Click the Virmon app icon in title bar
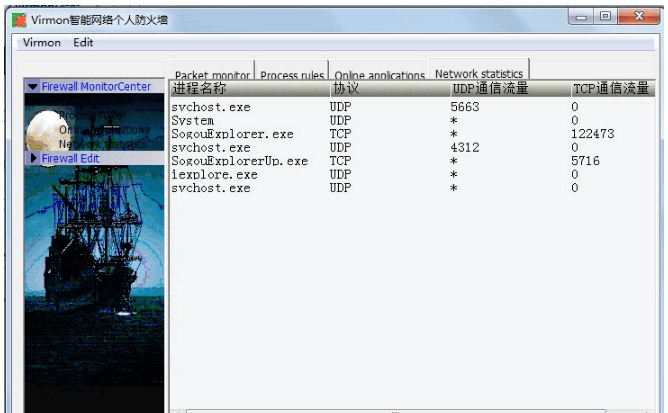The height and width of the screenshot is (413, 668). pyautogui.click(x=19, y=20)
